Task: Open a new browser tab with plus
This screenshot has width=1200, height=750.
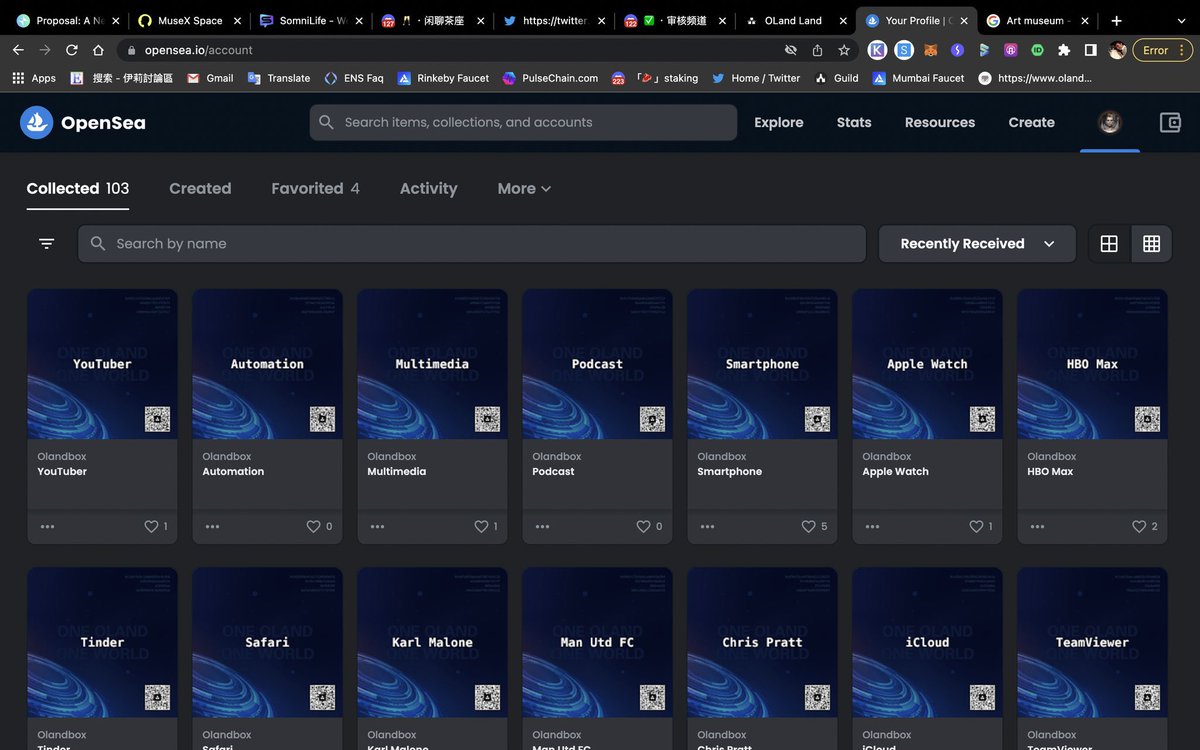Action: [x=1116, y=20]
